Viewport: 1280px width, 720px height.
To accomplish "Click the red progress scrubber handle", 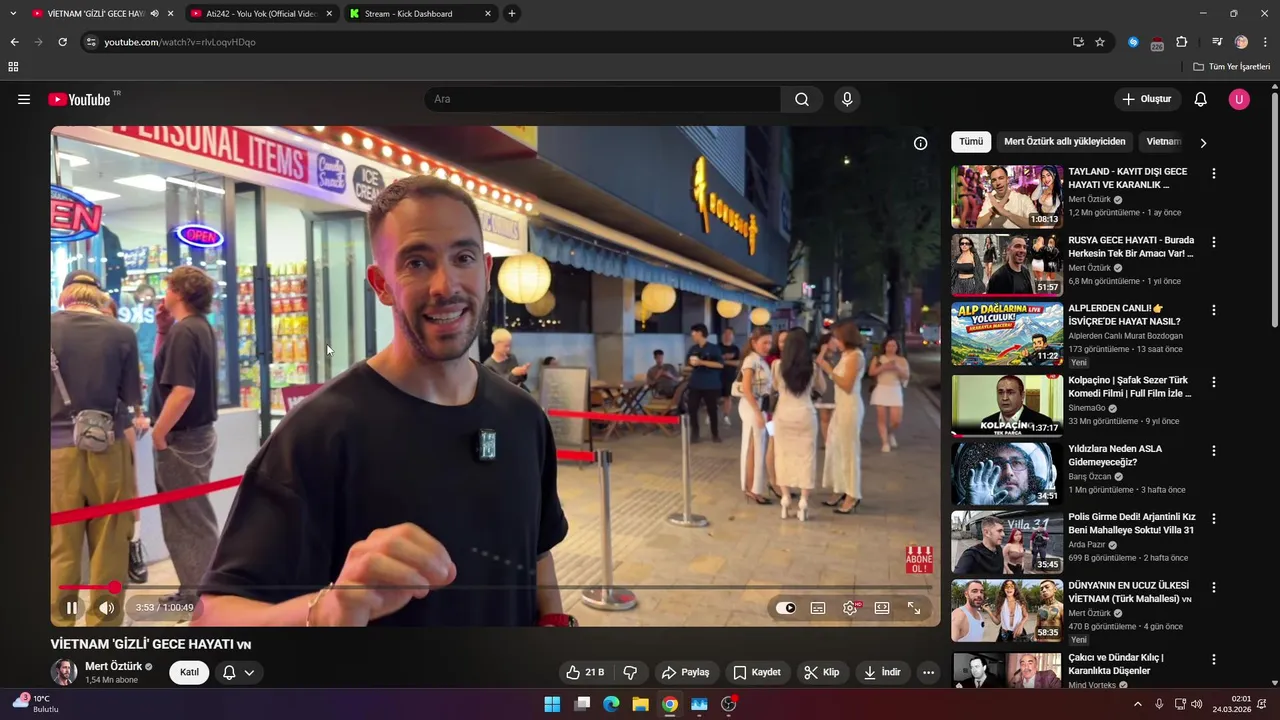I will pos(114,588).
